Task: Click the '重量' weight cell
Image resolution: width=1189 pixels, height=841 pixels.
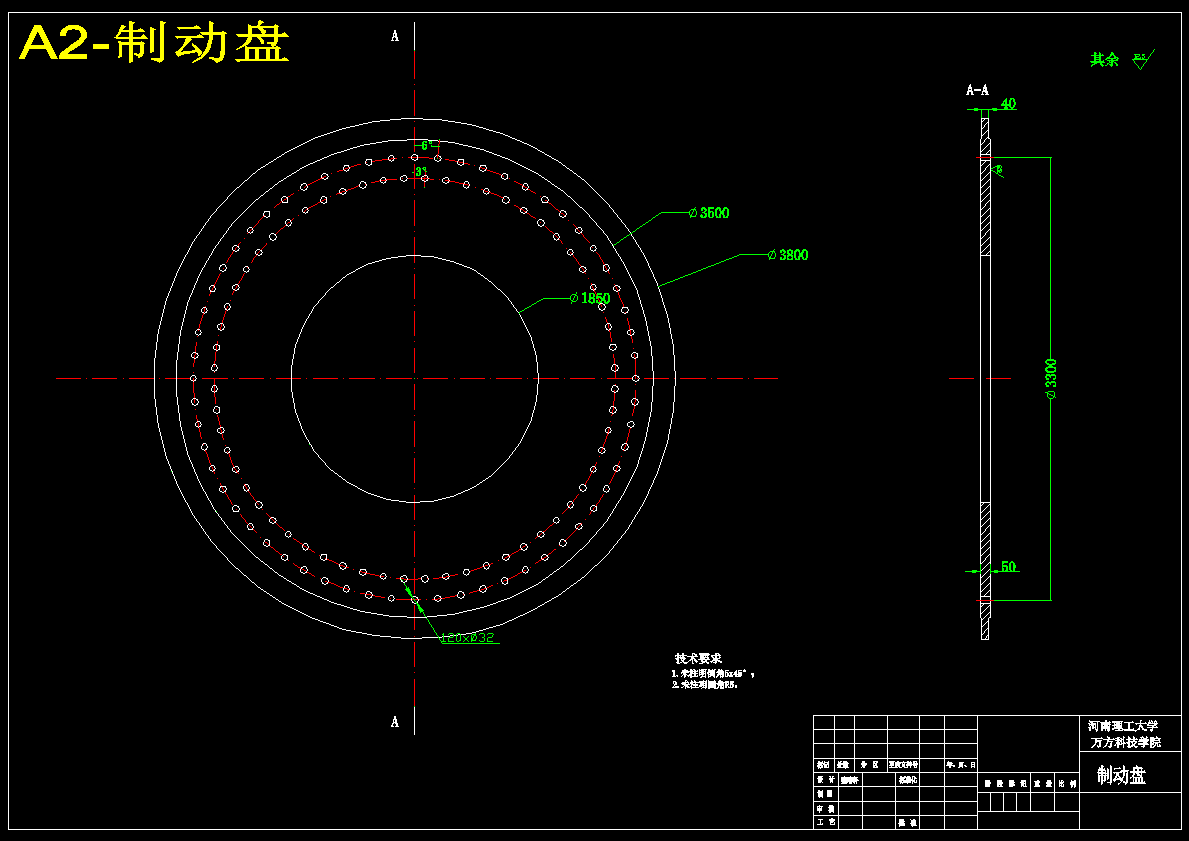Action: (x=1042, y=784)
